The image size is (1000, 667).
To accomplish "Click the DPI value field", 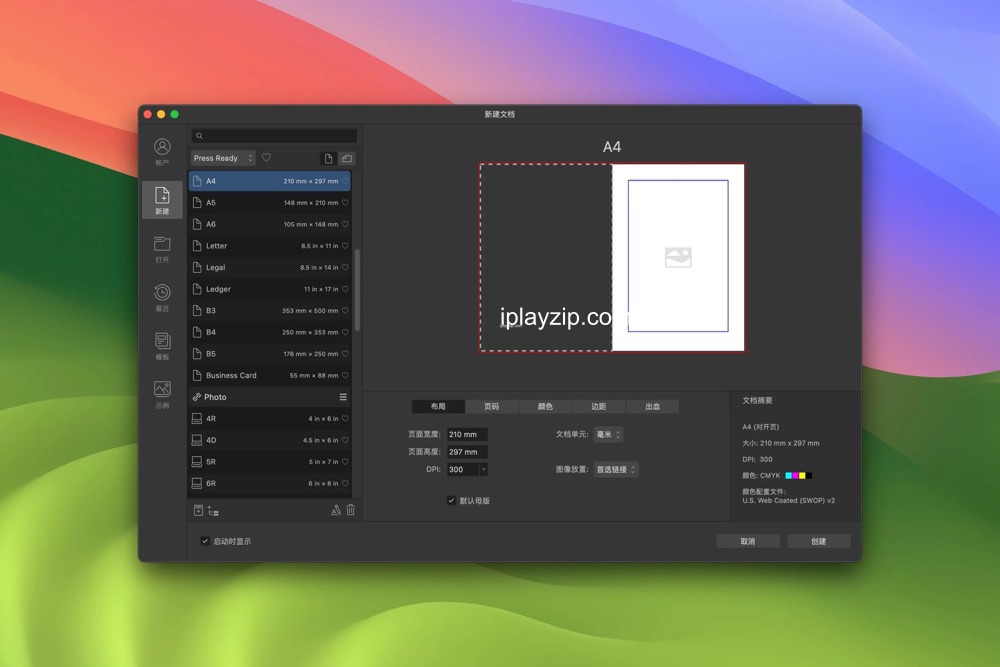I will tap(463, 470).
